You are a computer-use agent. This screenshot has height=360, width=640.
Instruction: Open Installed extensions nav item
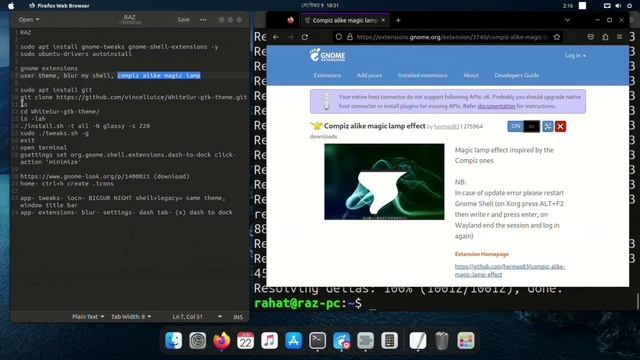422,76
